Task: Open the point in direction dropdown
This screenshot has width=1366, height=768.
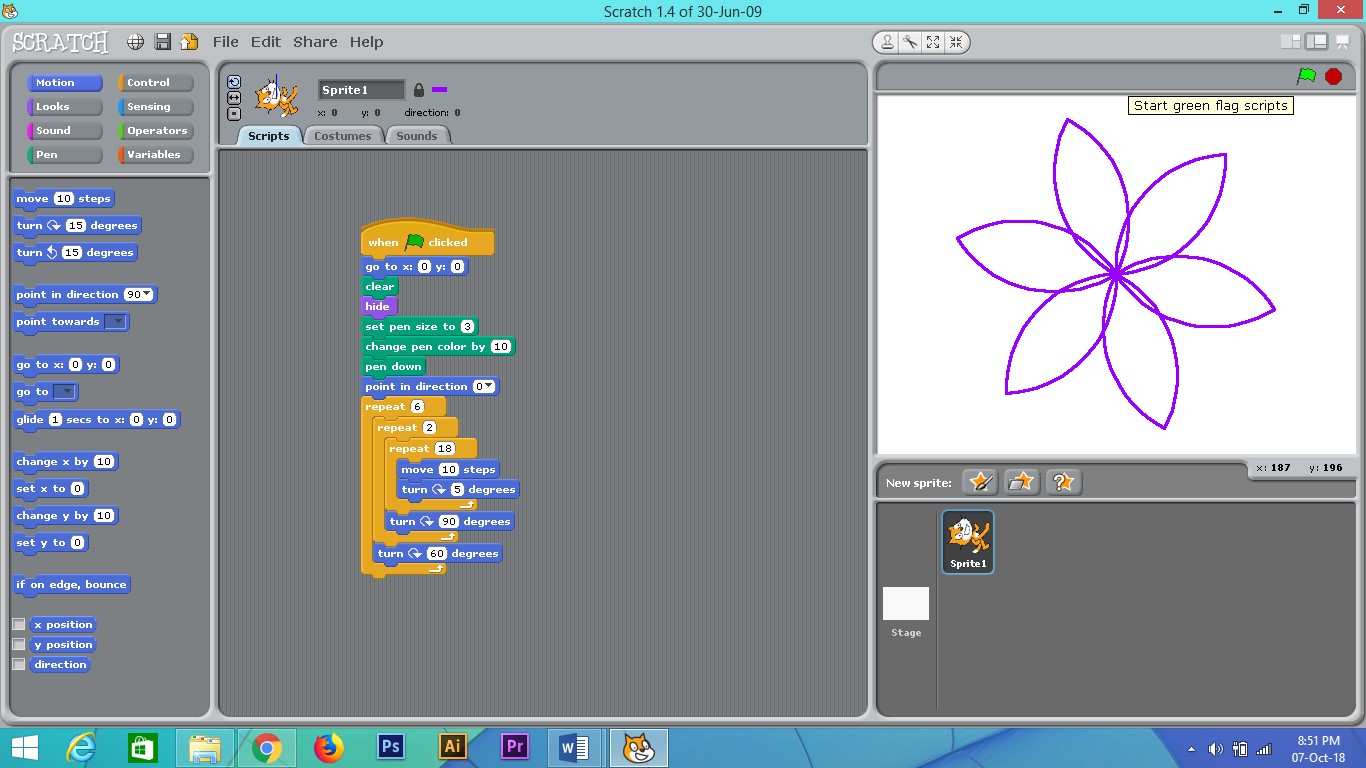Action: (145, 294)
